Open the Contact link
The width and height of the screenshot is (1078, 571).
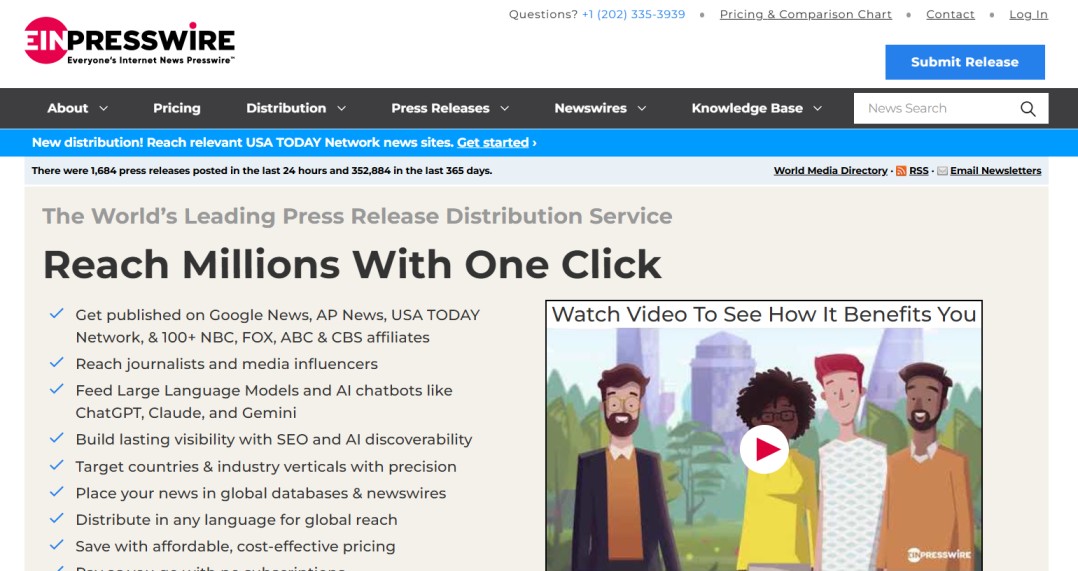[x=950, y=14]
